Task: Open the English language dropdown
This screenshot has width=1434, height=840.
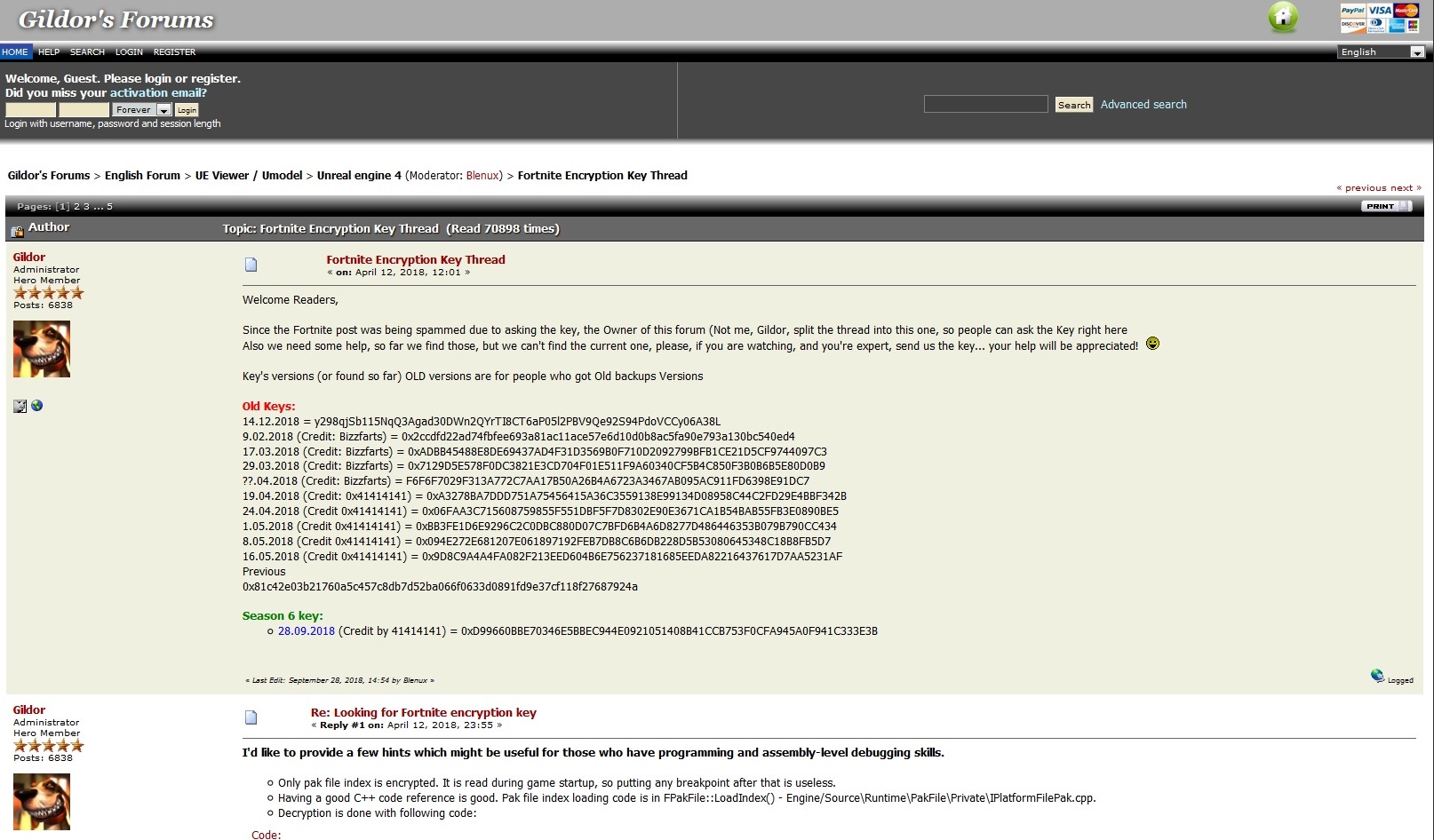Action: 1382,52
